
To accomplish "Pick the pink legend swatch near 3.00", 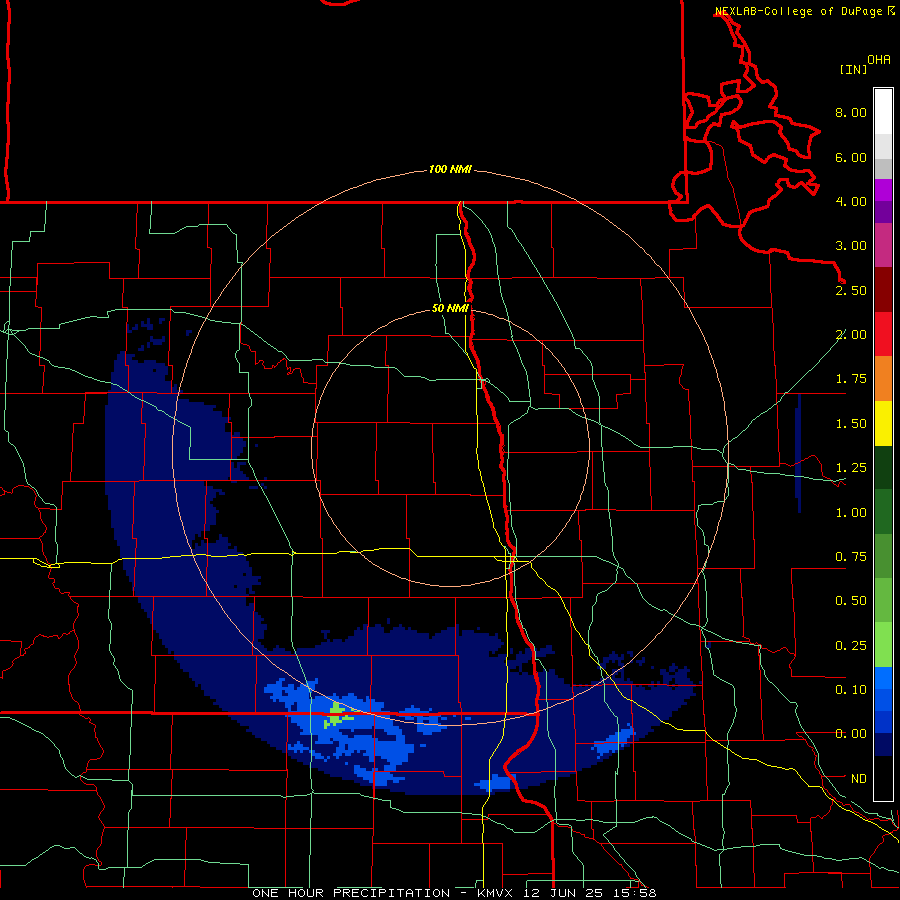I will [883, 245].
